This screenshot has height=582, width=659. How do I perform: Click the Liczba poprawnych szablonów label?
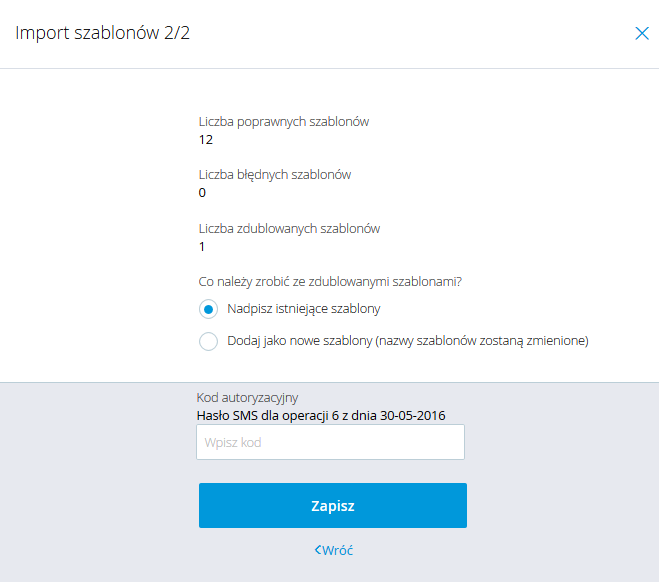pyautogui.click(x=284, y=122)
